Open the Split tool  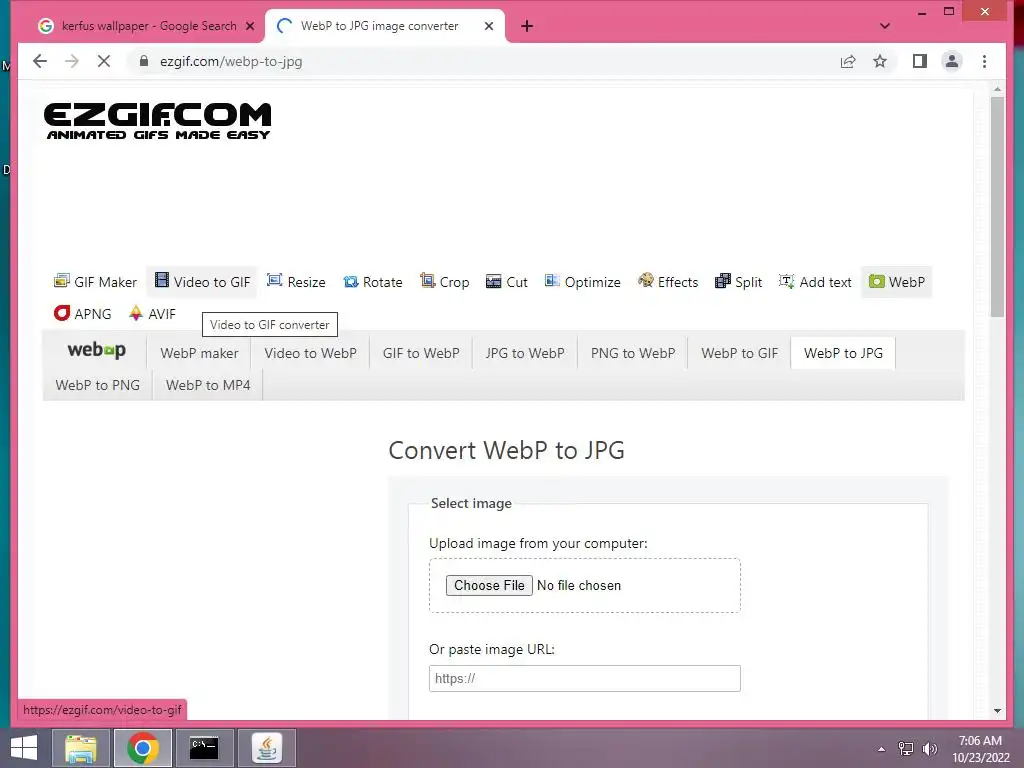[739, 282]
